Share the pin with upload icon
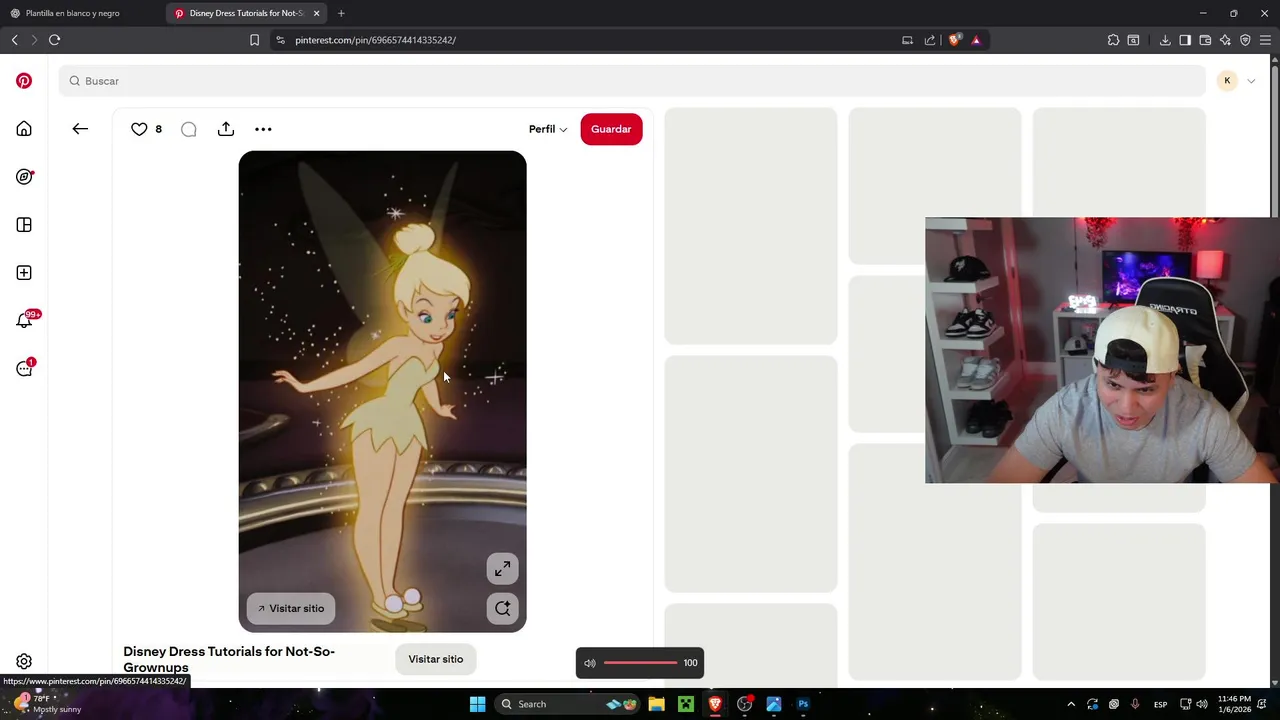Screen dimensions: 1280x720 [226, 129]
